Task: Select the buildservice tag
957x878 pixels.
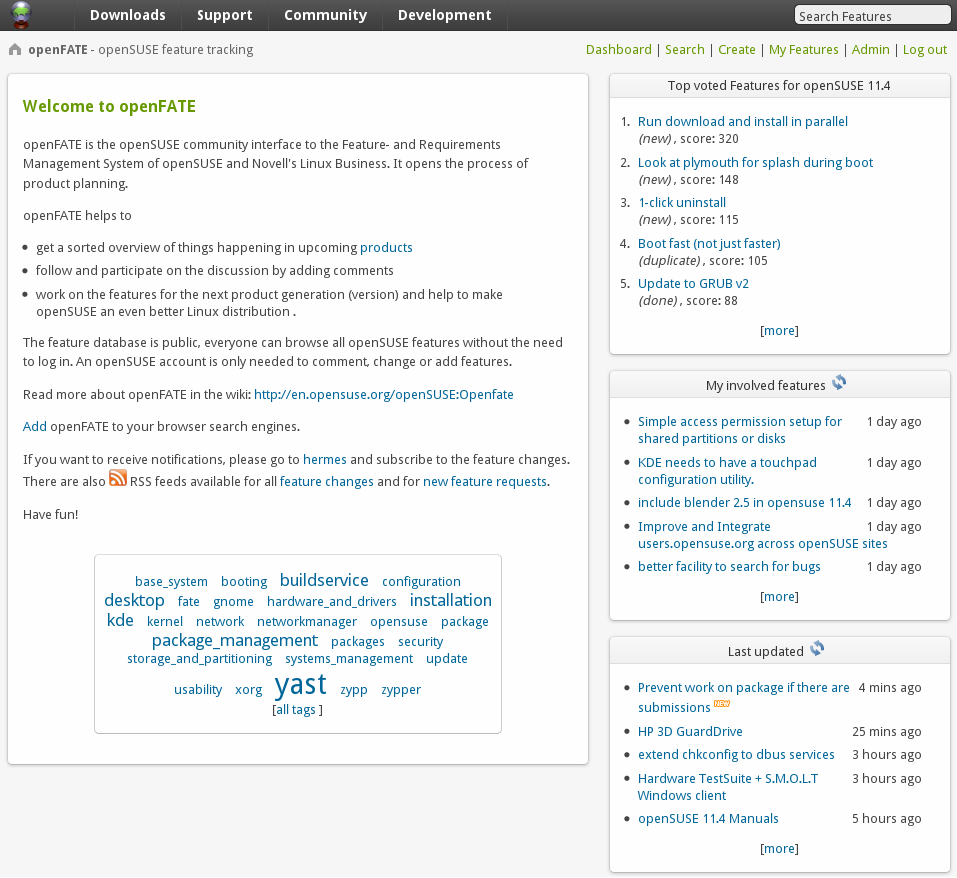Action: 324,580
